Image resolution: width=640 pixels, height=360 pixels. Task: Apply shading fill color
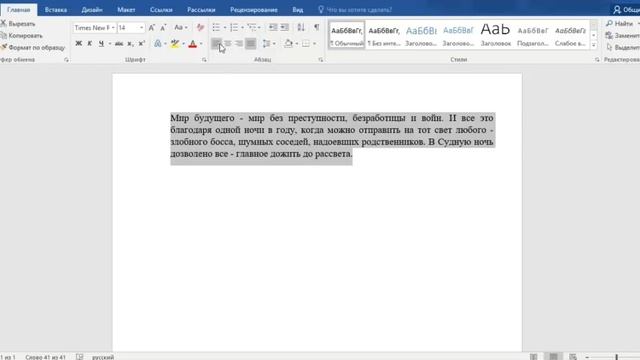point(289,43)
